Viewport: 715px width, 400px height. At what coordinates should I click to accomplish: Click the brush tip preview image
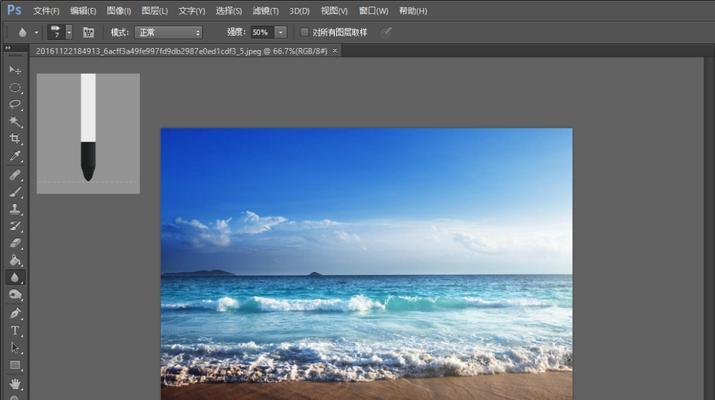(88, 133)
